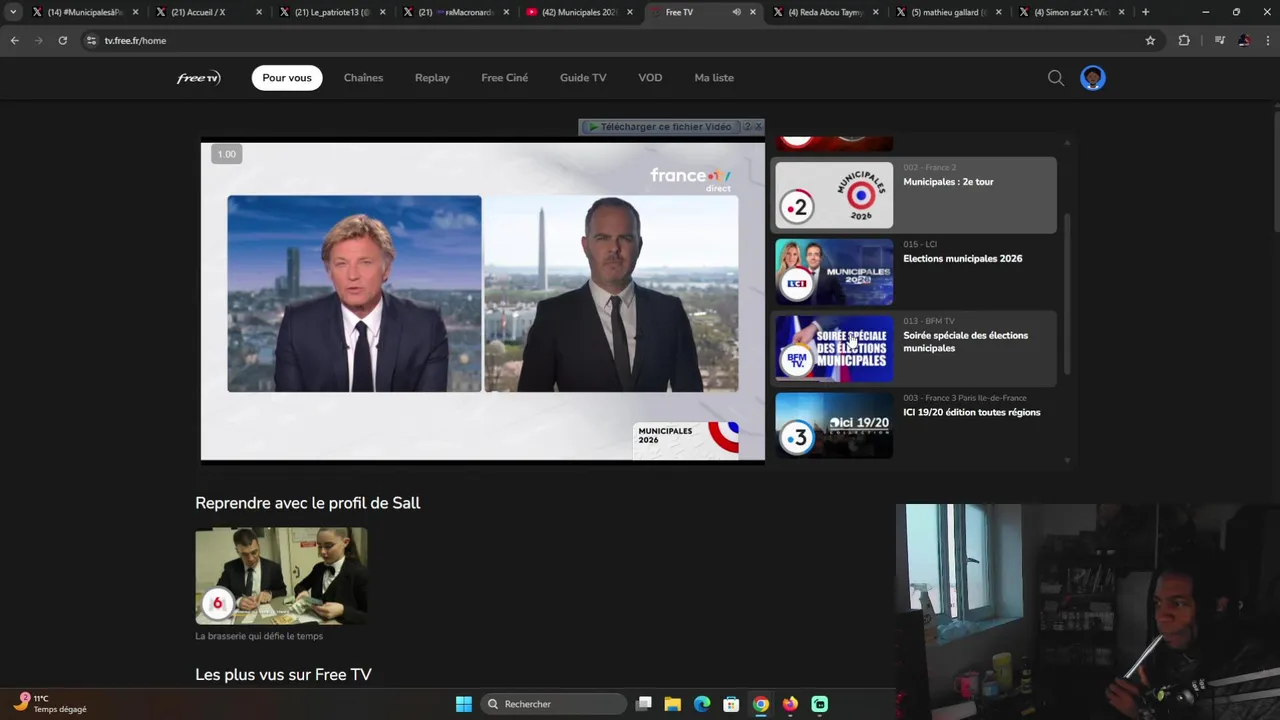Image resolution: width=1280 pixels, height=720 pixels.
Task: Click Reprendre avec le profil de Sall heading
Action: [307, 503]
